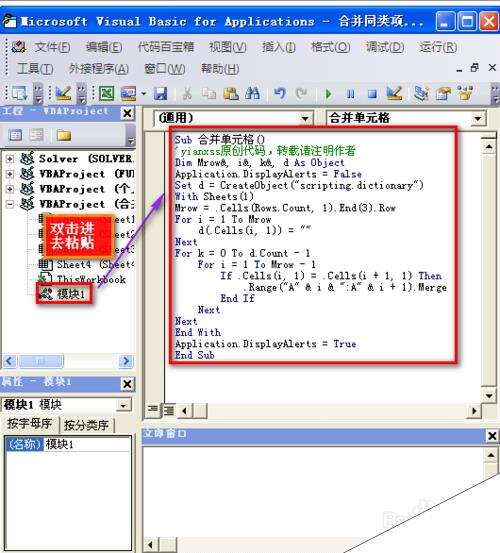The height and width of the screenshot is (553, 500).
Task: Open the 工具(T) menu
Action: [35, 69]
